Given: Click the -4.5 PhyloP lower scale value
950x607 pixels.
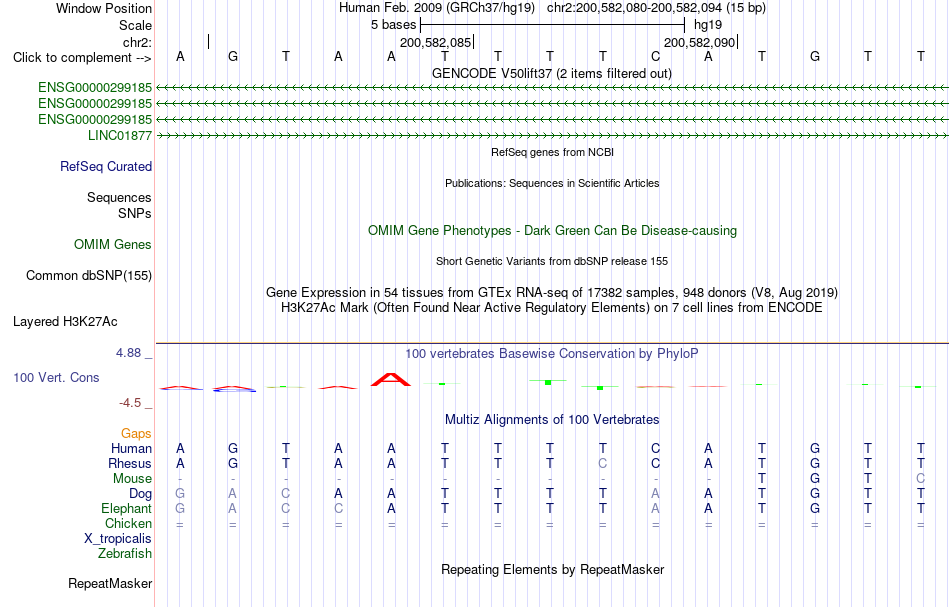Looking at the screenshot, I should pyautogui.click(x=130, y=403).
